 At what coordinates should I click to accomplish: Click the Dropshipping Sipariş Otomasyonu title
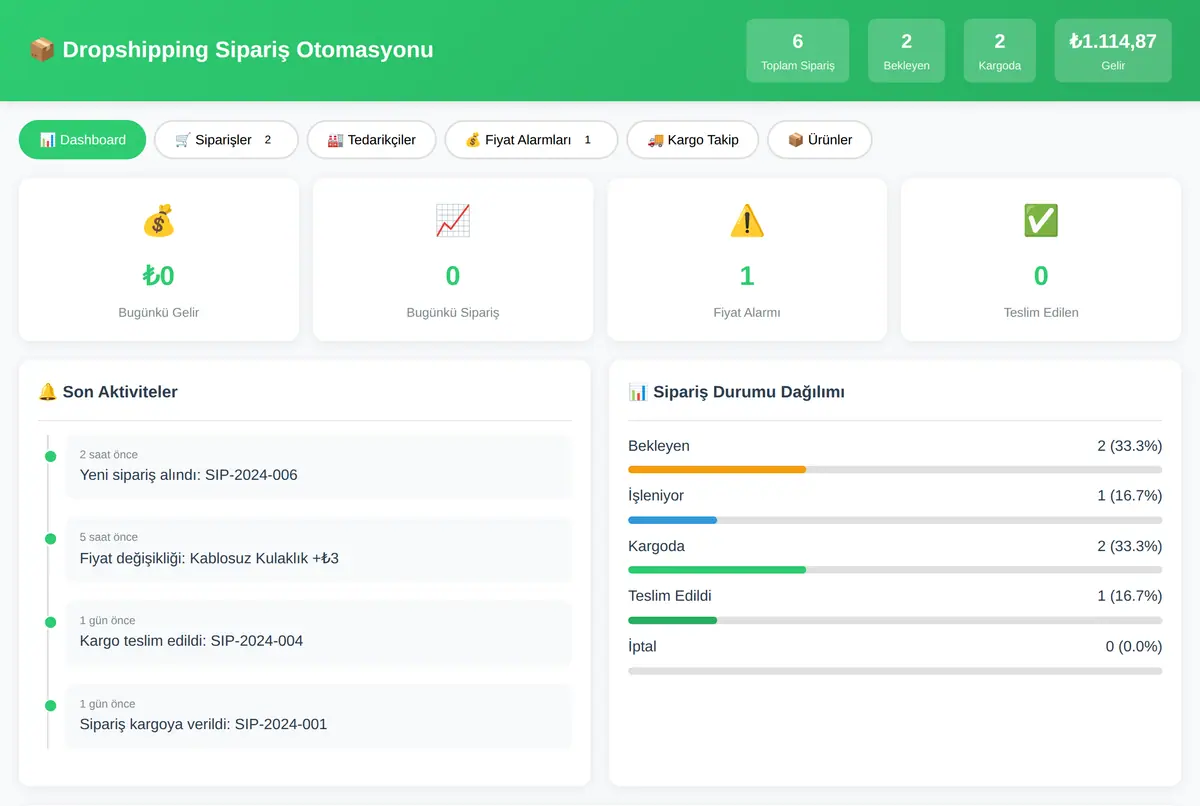[248, 49]
